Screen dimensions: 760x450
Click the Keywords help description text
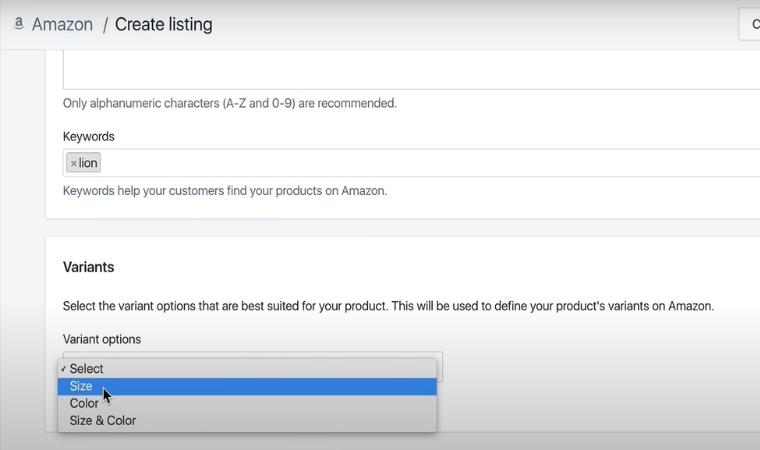click(224, 190)
